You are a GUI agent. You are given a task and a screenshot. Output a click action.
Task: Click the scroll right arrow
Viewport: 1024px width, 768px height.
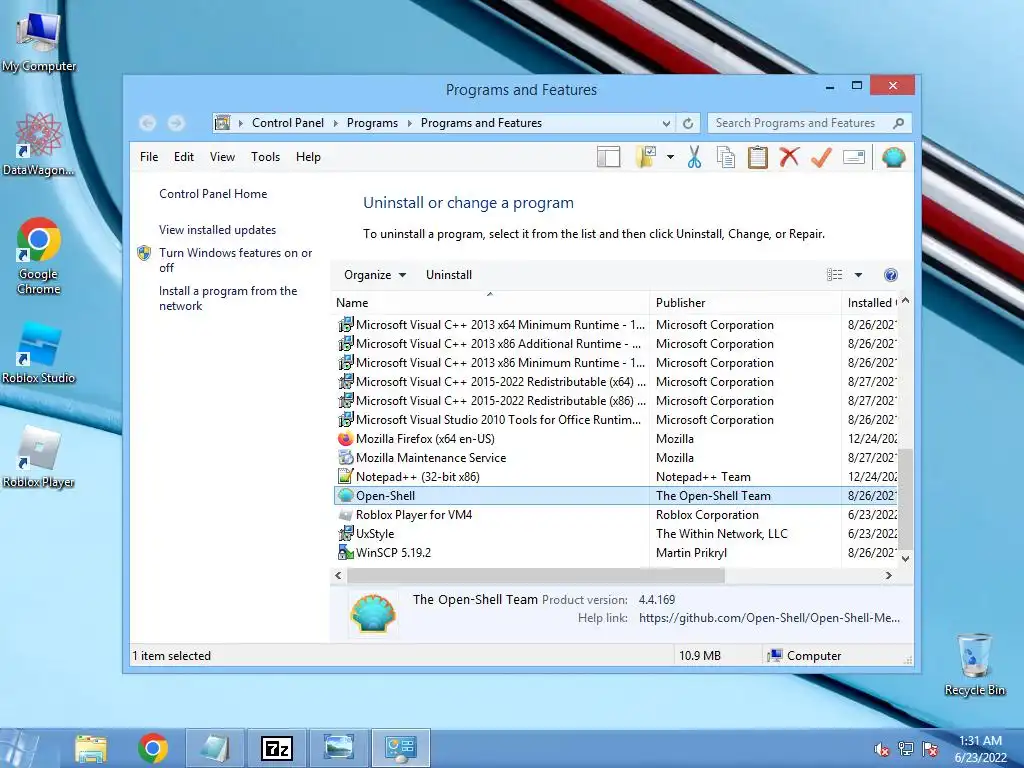pos(888,575)
